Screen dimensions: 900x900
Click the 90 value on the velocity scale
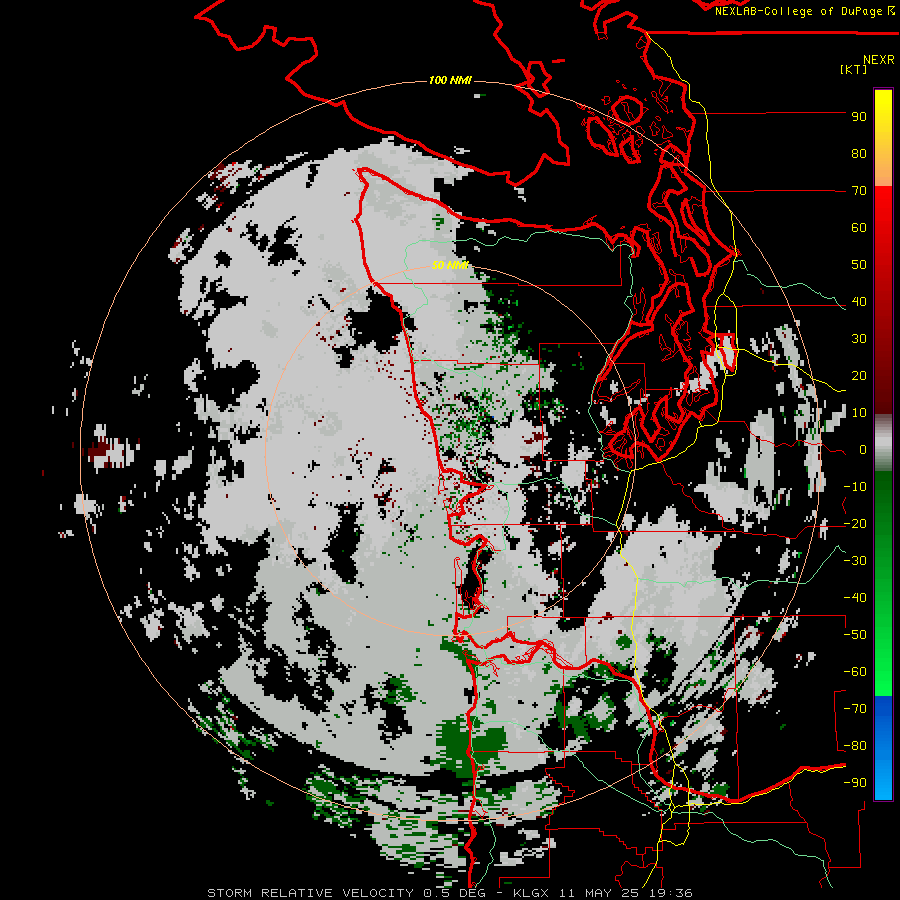pos(859,117)
